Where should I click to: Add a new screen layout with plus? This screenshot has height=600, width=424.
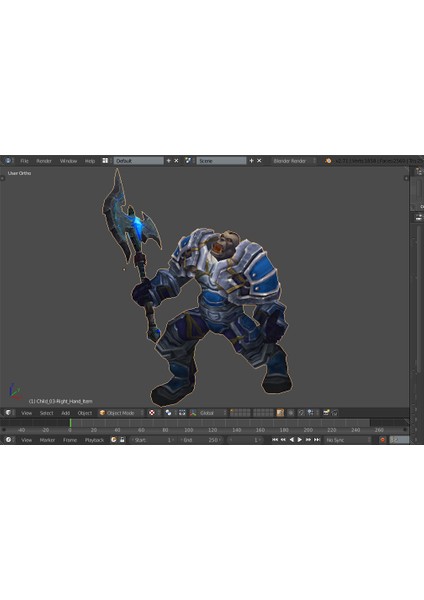coord(168,161)
